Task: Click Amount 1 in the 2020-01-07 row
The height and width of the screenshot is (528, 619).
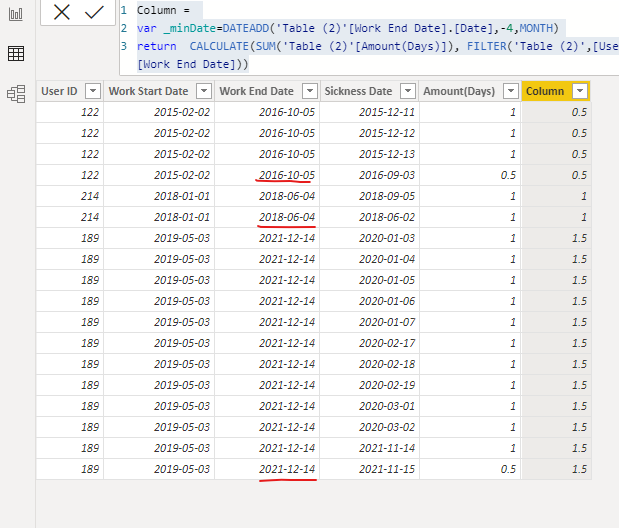Action: pyautogui.click(x=470, y=322)
